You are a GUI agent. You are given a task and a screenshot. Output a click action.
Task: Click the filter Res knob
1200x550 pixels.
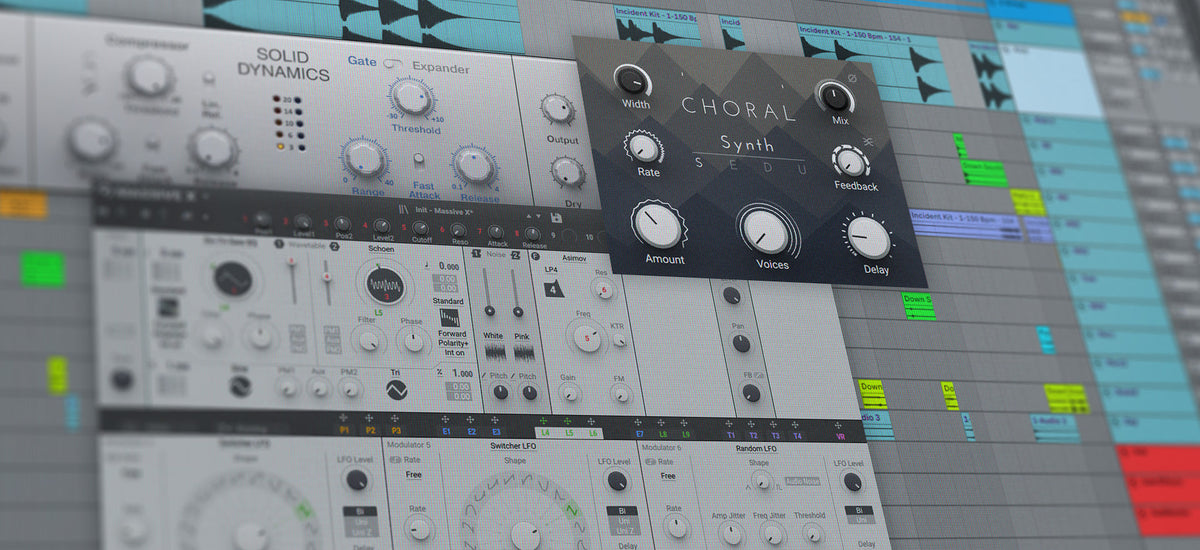coord(603,290)
